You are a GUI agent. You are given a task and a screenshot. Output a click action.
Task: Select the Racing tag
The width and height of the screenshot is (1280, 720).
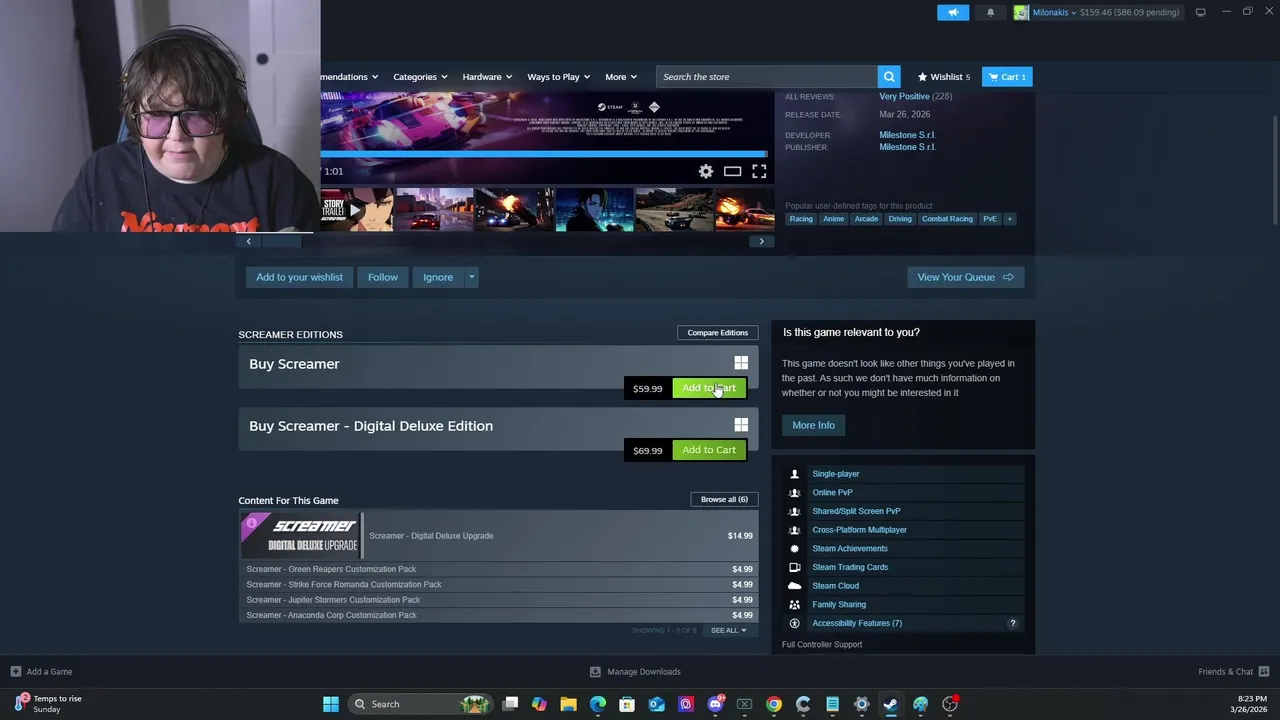pyautogui.click(x=801, y=218)
